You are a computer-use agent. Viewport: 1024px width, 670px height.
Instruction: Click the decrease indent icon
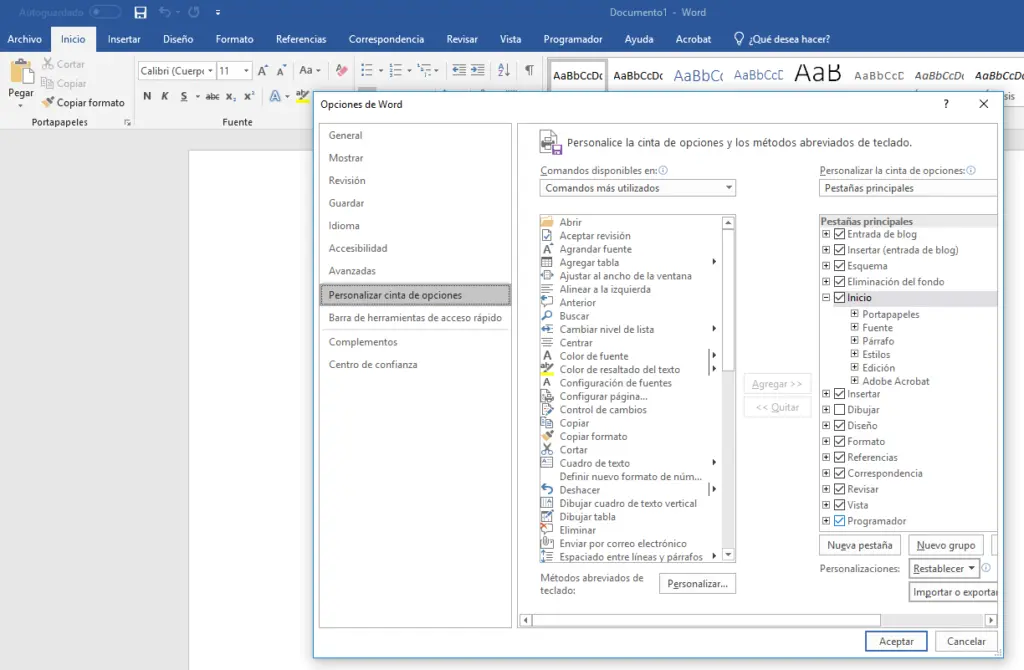click(x=459, y=70)
